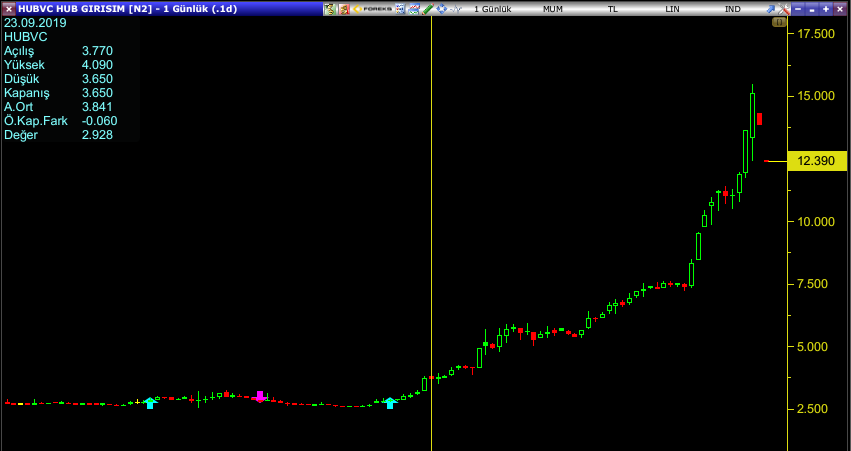Screen dimensions: 851x451
Task: Click the blue arrow pin icon
Action: [771, 9]
